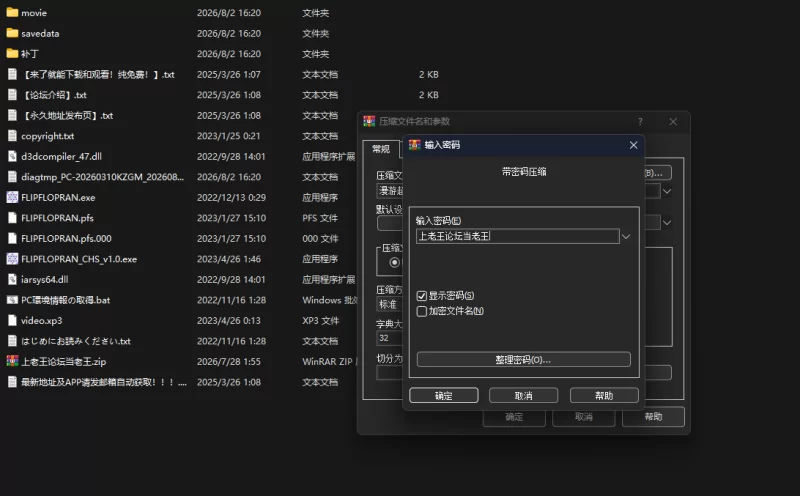Click the iarsys64.dll file icon
The width and height of the screenshot is (800, 496).
tap(12, 279)
